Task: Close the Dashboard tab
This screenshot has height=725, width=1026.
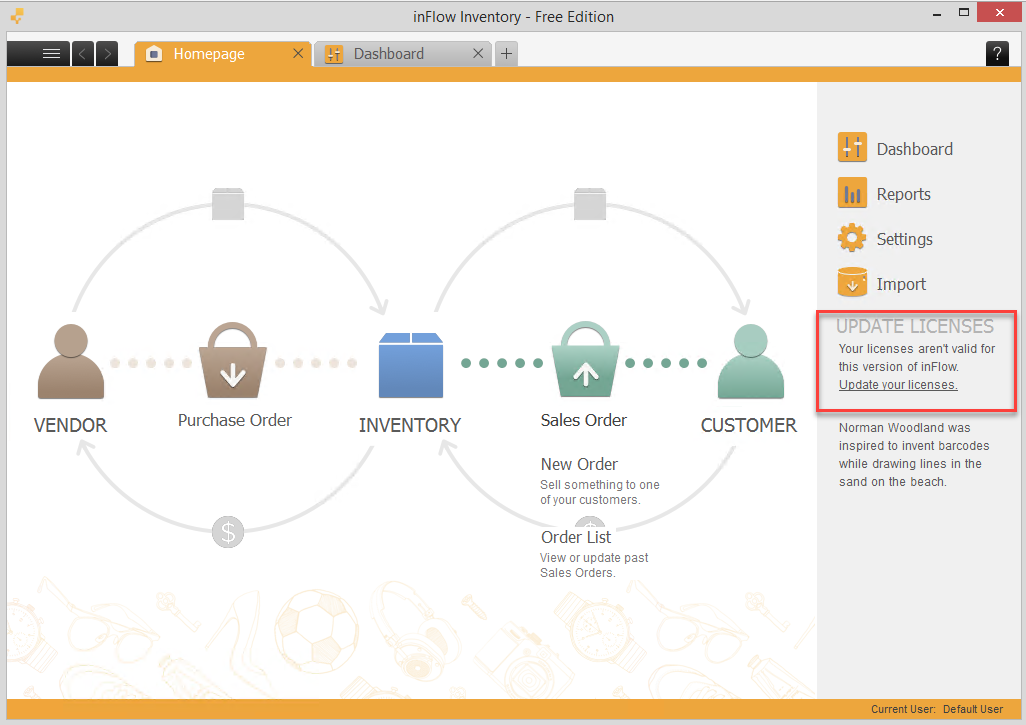Action: coord(478,54)
